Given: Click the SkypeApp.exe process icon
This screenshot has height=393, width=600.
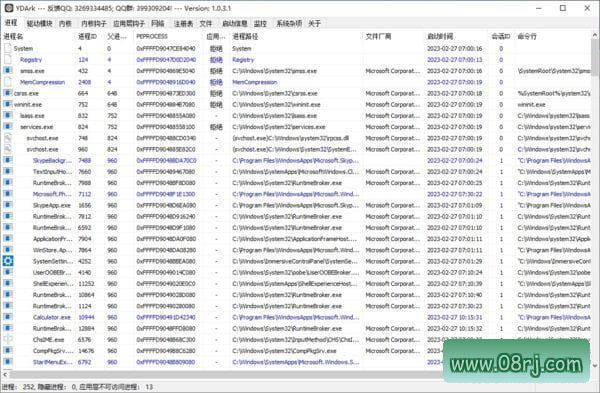Looking at the screenshot, I should 8,205.
